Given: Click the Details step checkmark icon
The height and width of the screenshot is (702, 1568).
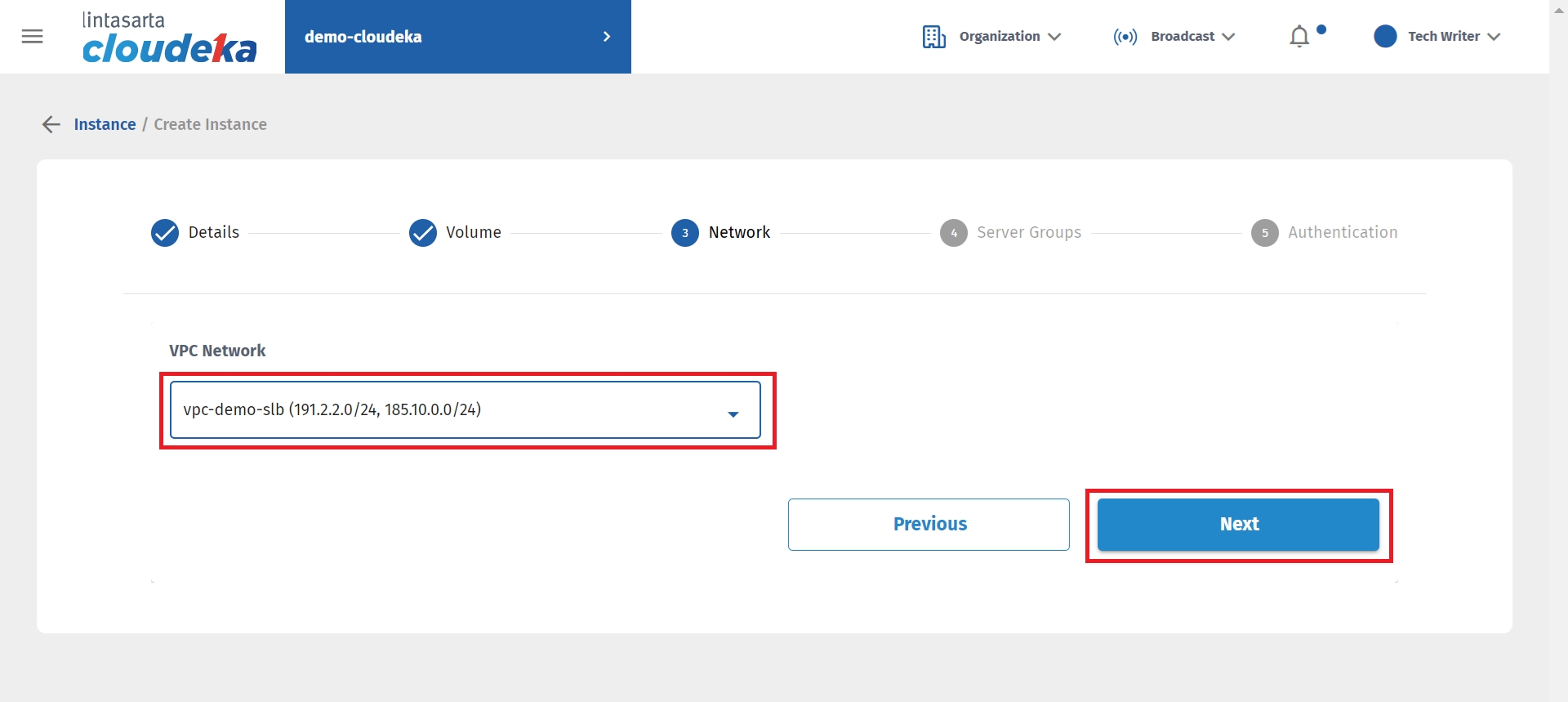Looking at the screenshot, I should 165,233.
